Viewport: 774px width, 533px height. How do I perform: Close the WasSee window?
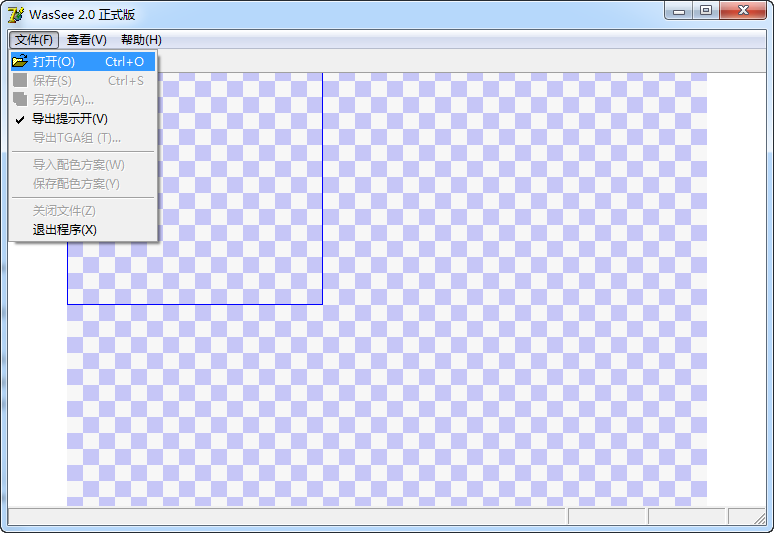click(743, 10)
